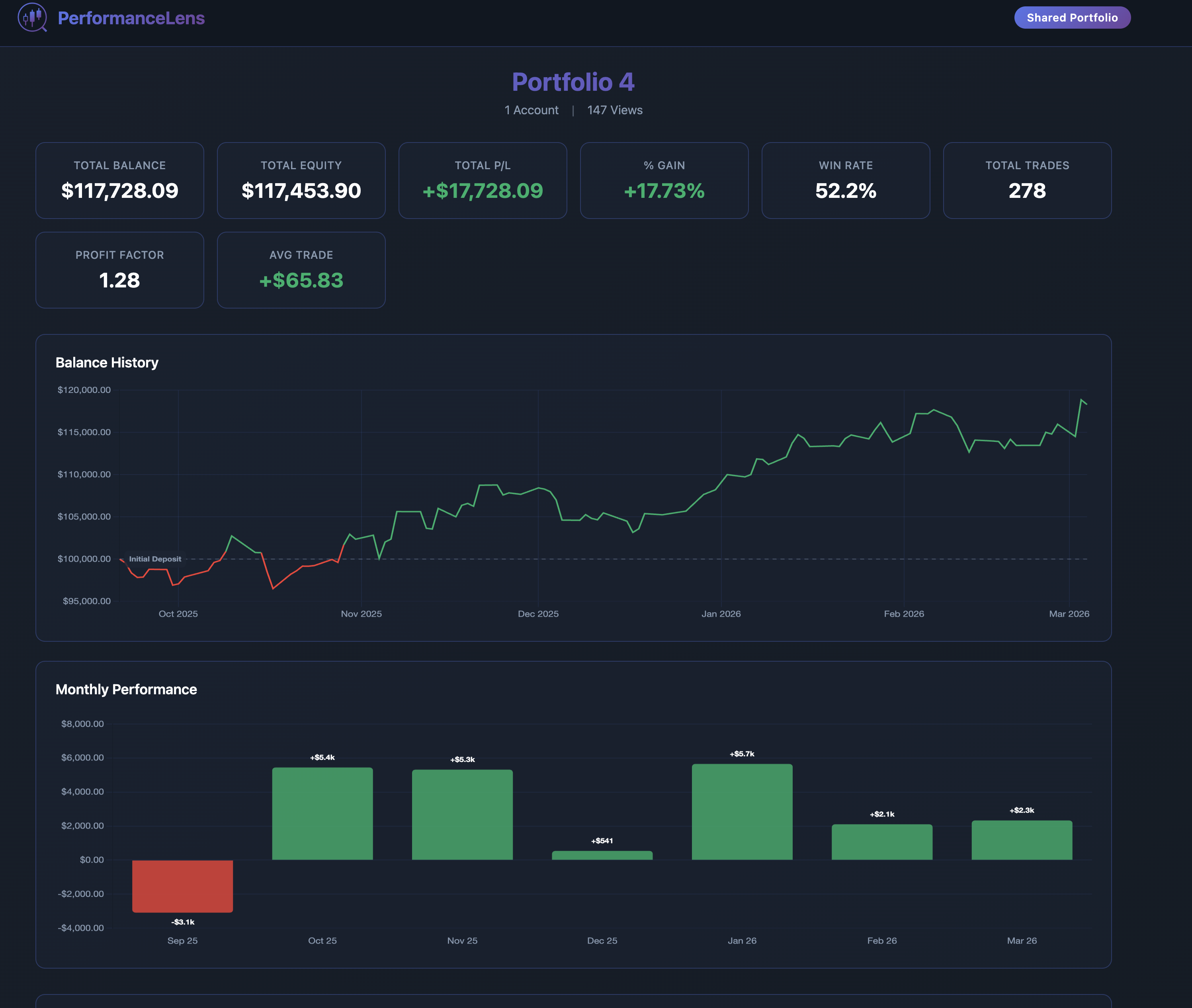Click the 147 Views counter
This screenshot has height=1008, width=1192.
(x=615, y=110)
